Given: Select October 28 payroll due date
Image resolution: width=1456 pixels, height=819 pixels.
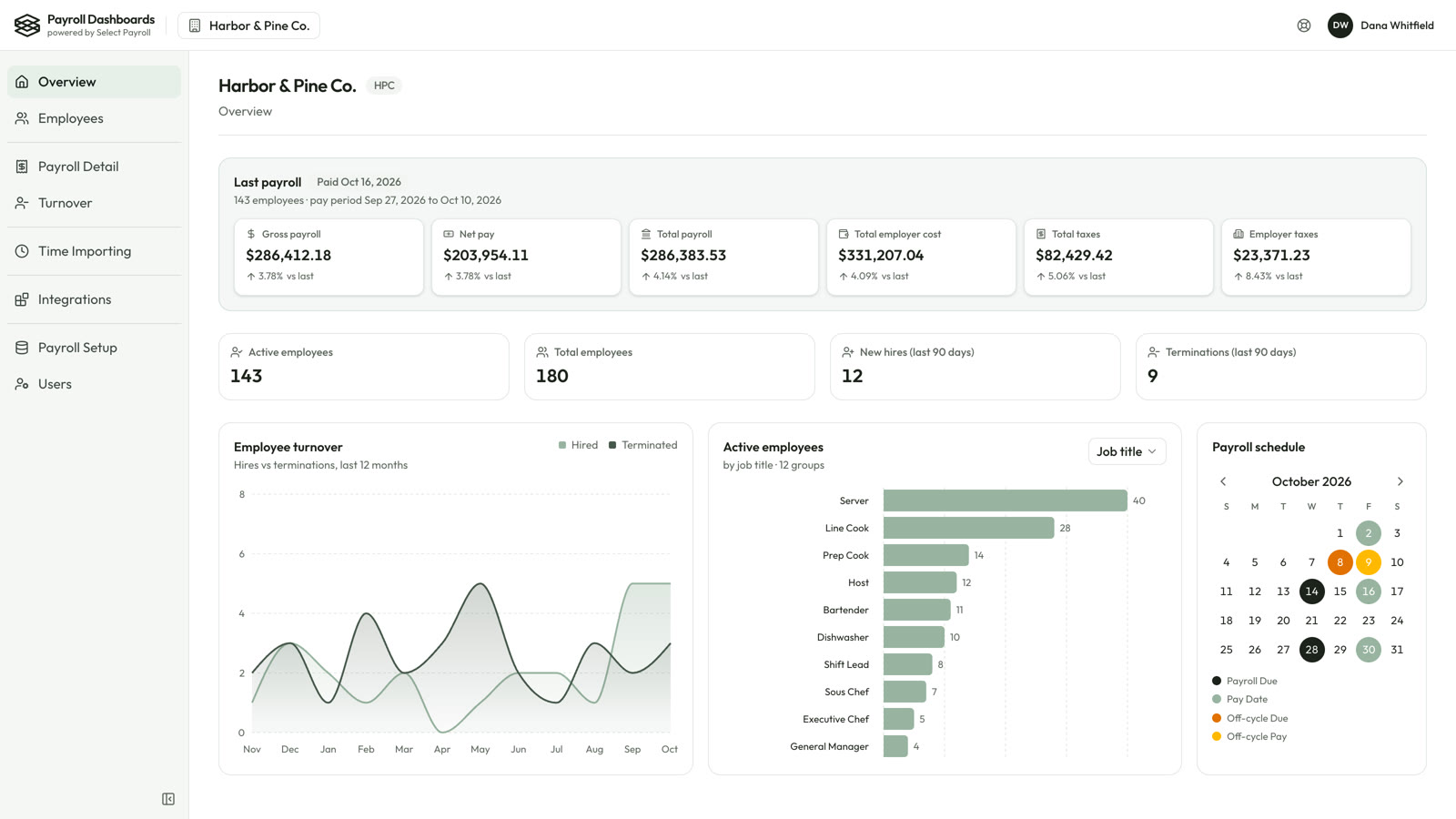Looking at the screenshot, I should click(1311, 650).
